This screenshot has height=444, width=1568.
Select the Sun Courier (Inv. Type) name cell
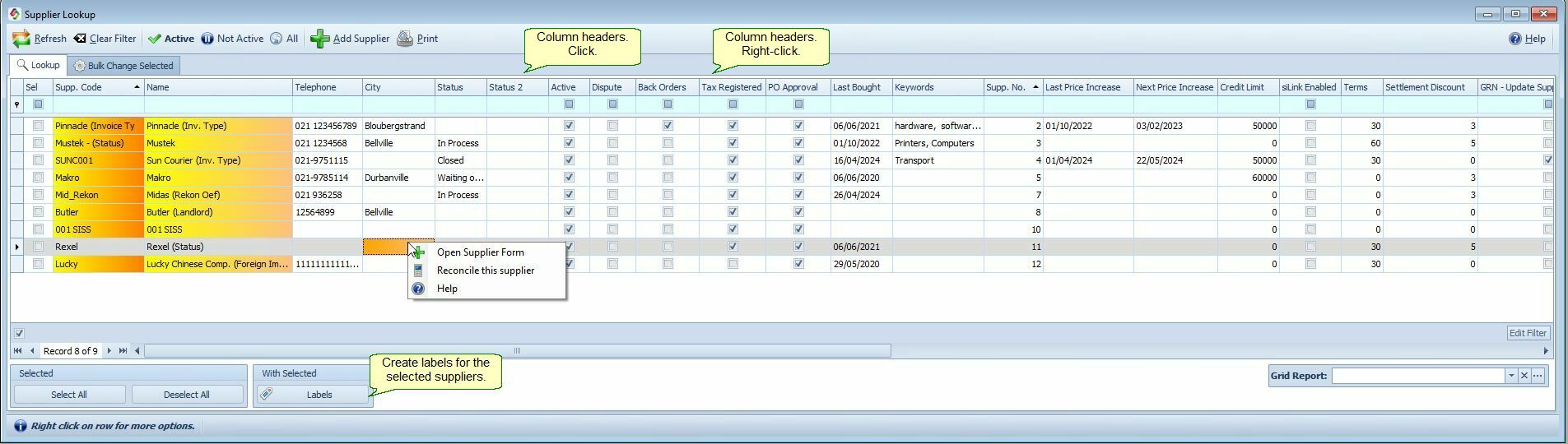[218, 160]
